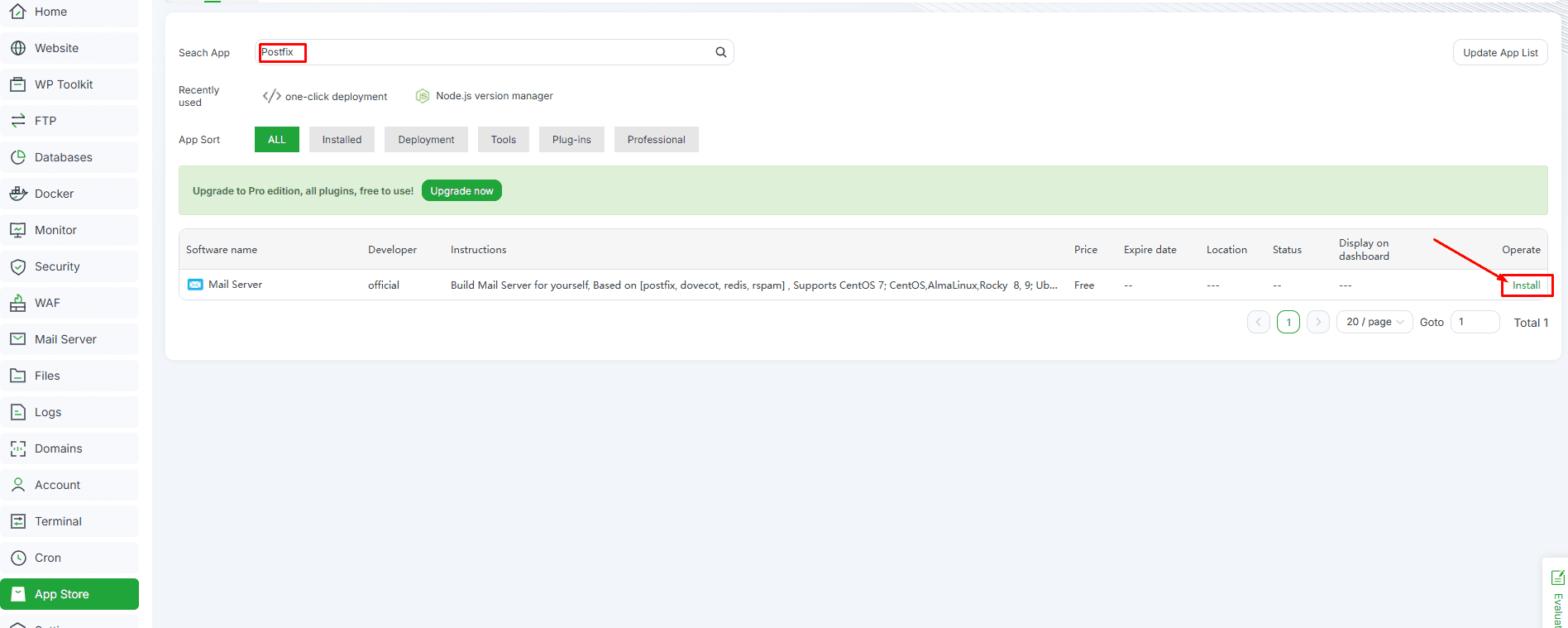
Task: Expand the 20 / page dropdown
Action: 1374,322
